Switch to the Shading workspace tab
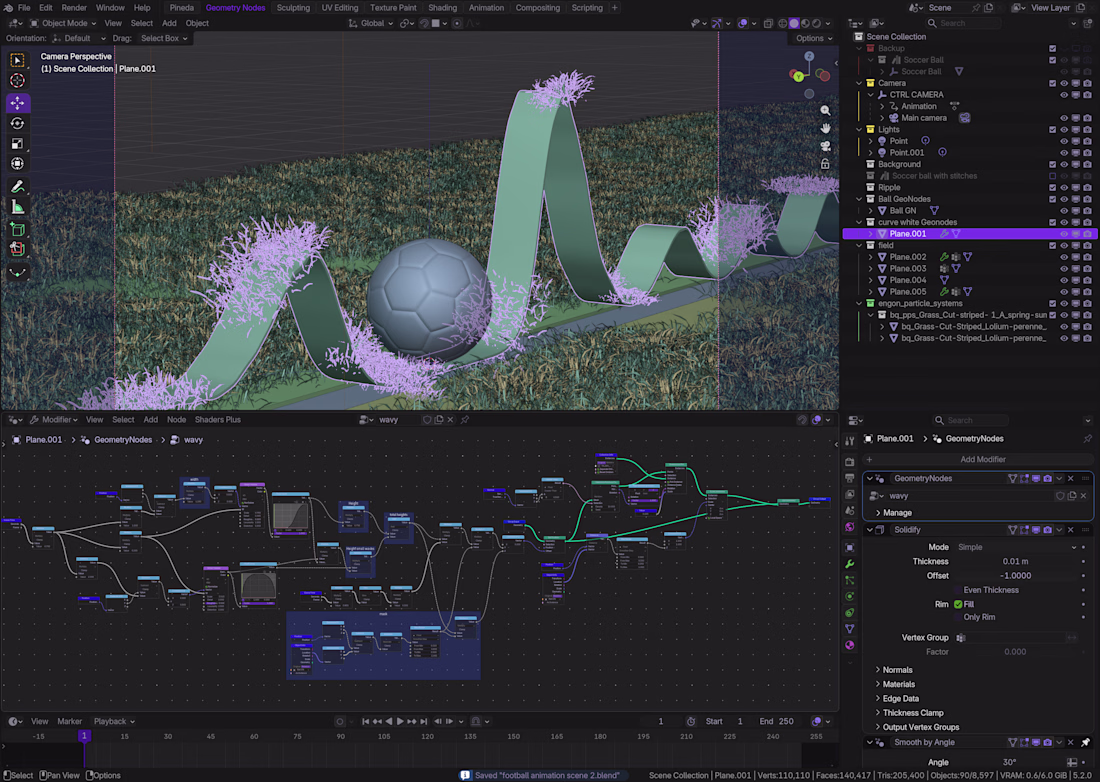The width and height of the screenshot is (1100, 782). pyautogui.click(x=443, y=8)
